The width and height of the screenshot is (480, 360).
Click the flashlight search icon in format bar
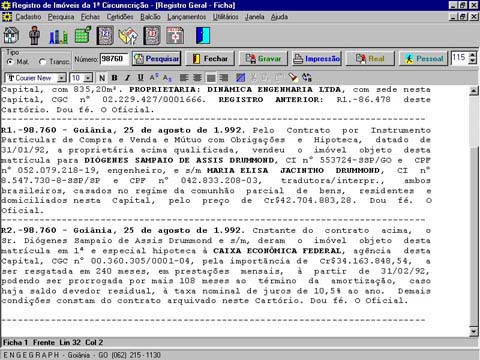point(293,78)
